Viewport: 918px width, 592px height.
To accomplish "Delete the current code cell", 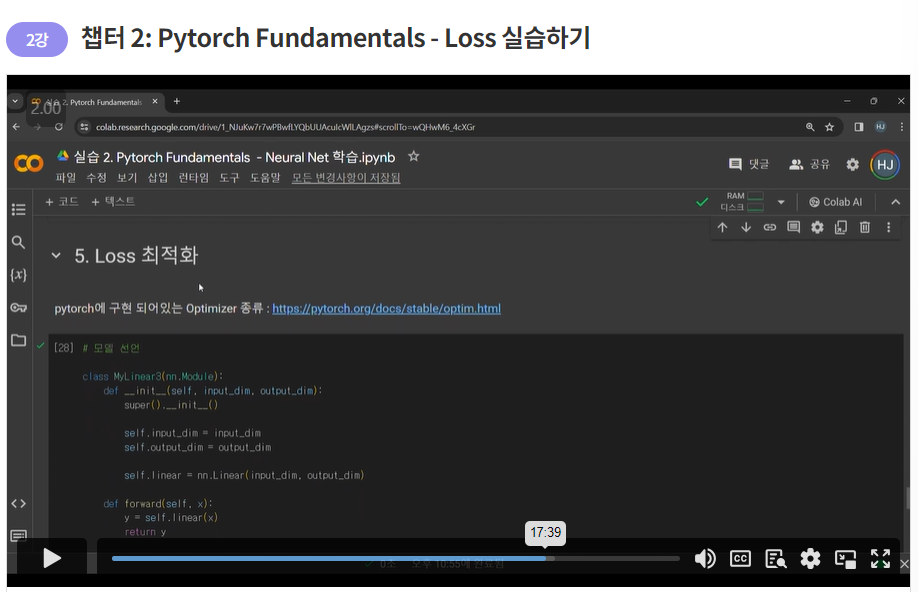I will coord(863,227).
